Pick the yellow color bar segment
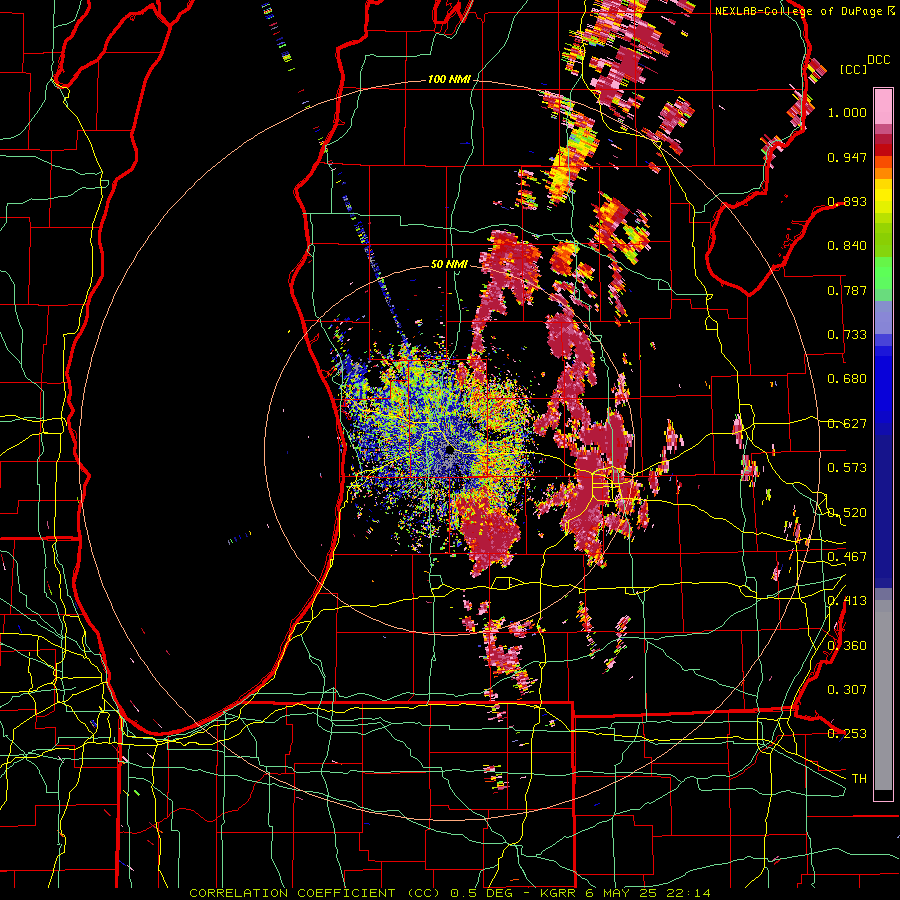Viewport: 900px width, 900px height. pyautogui.click(x=883, y=196)
